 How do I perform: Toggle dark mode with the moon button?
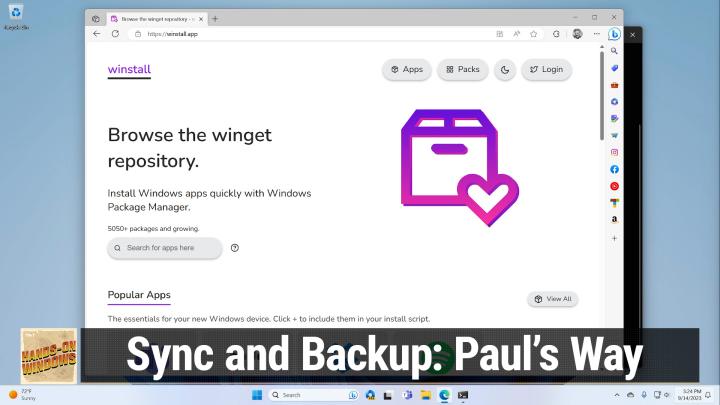tap(505, 70)
